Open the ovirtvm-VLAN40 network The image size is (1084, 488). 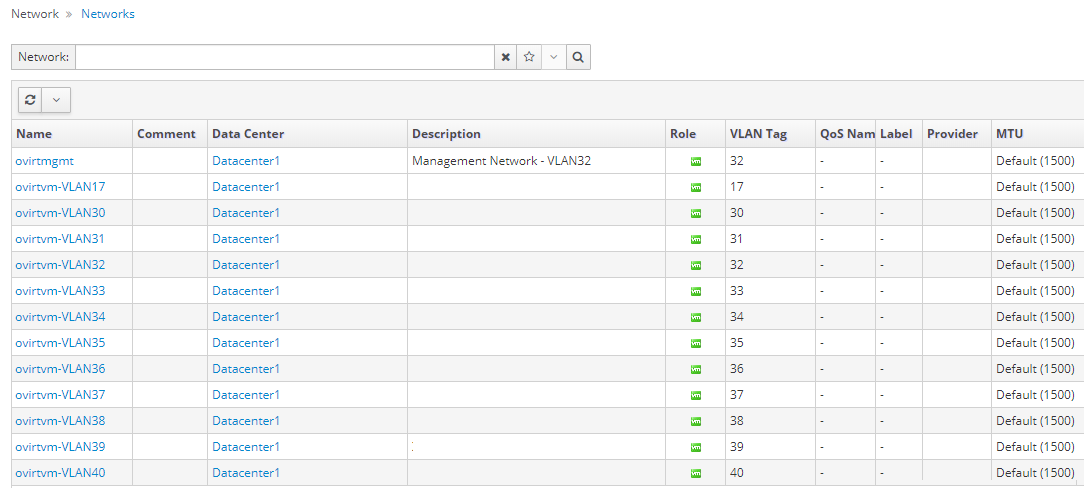click(60, 473)
